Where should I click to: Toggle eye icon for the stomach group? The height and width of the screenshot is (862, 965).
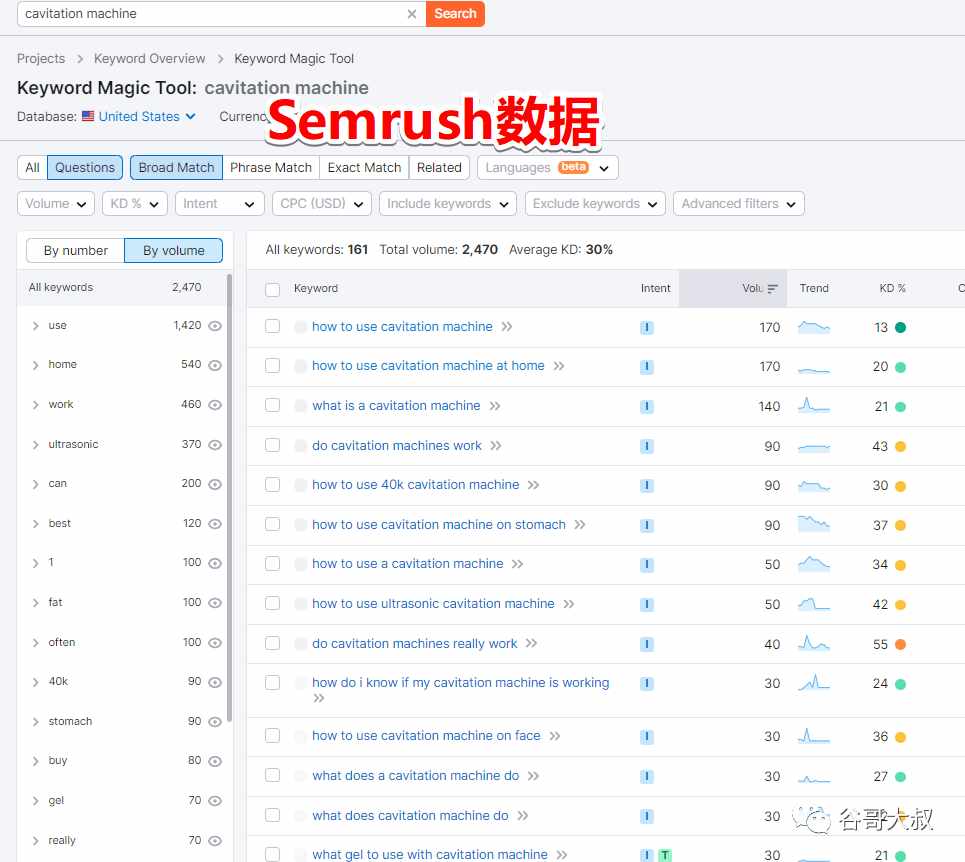(215, 722)
